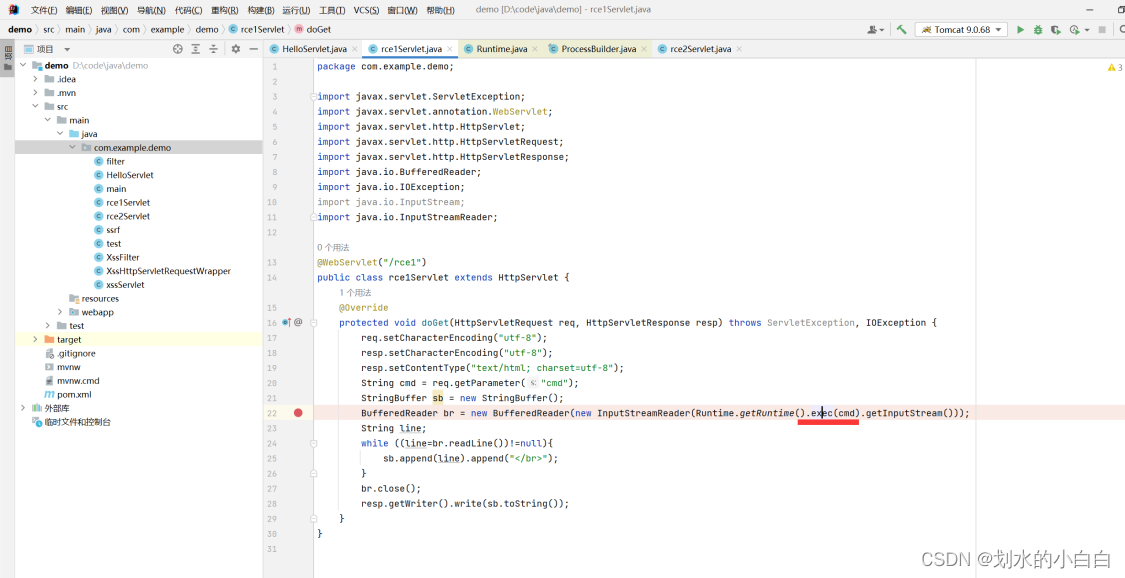Fold the import block on line 3
The width and height of the screenshot is (1125, 578).
[x=314, y=96]
